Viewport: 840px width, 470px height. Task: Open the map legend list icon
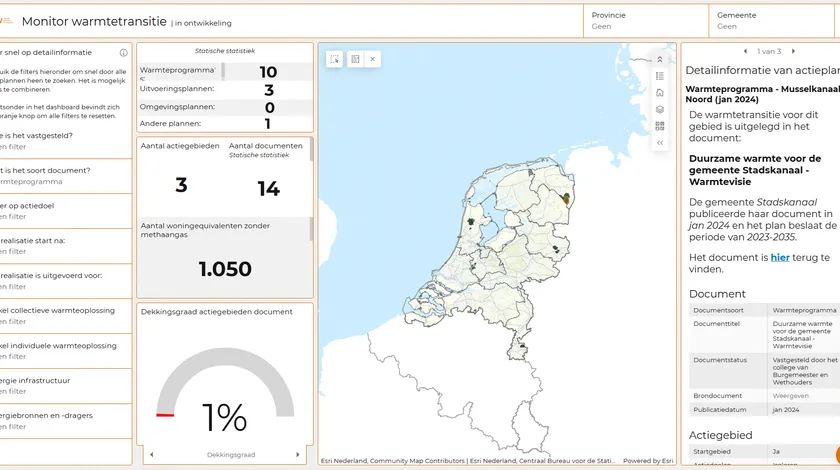[660, 76]
